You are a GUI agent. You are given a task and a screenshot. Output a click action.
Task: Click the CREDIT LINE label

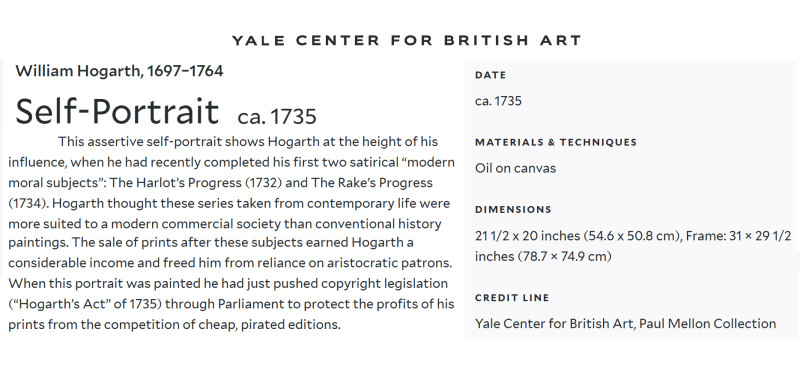[x=512, y=298]
